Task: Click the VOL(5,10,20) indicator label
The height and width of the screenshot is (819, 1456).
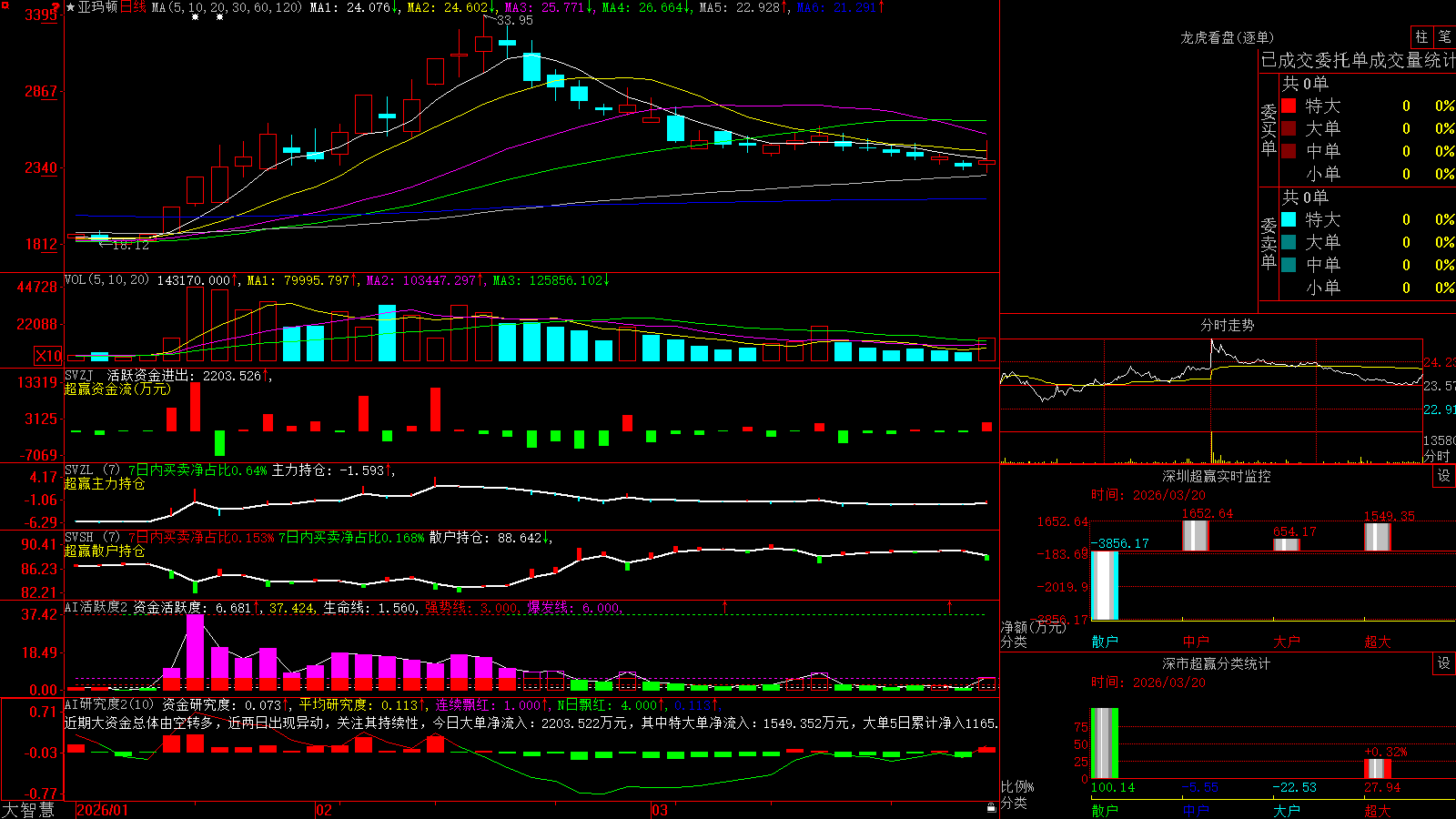Action: point(106,280)
